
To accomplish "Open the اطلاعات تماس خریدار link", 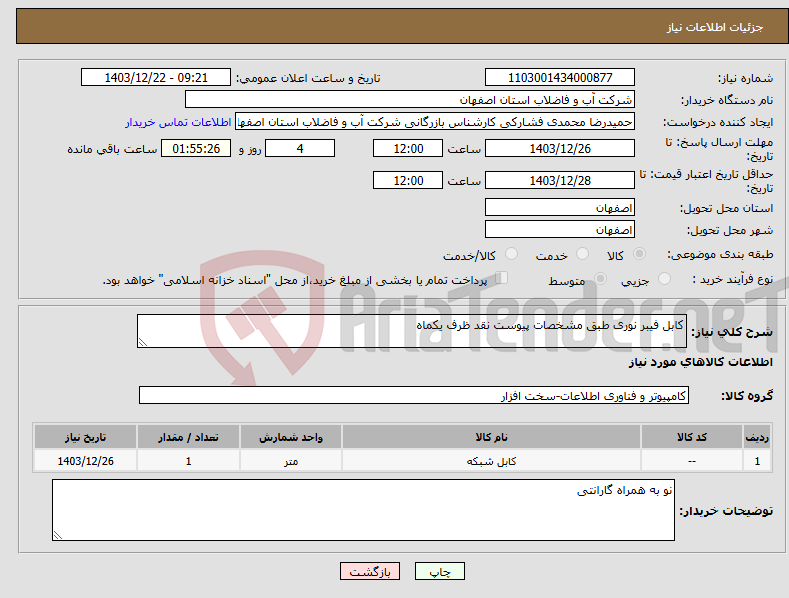I will coord(178,122).
